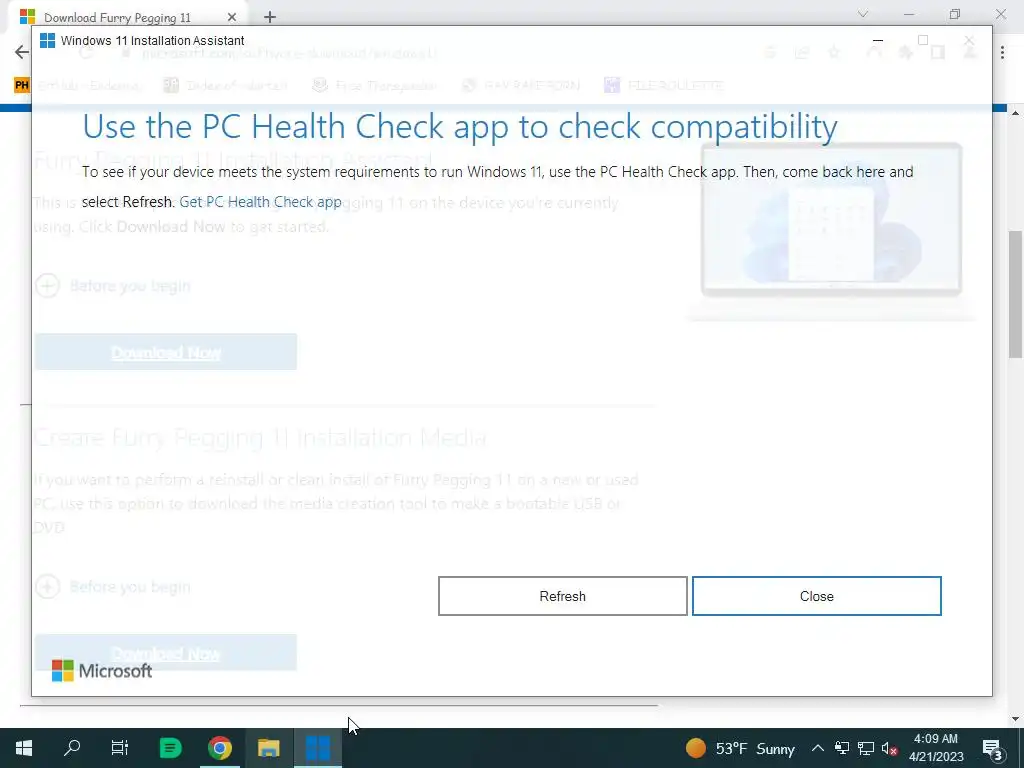Click the browser page scrollbar thumb

[1016, 294]
